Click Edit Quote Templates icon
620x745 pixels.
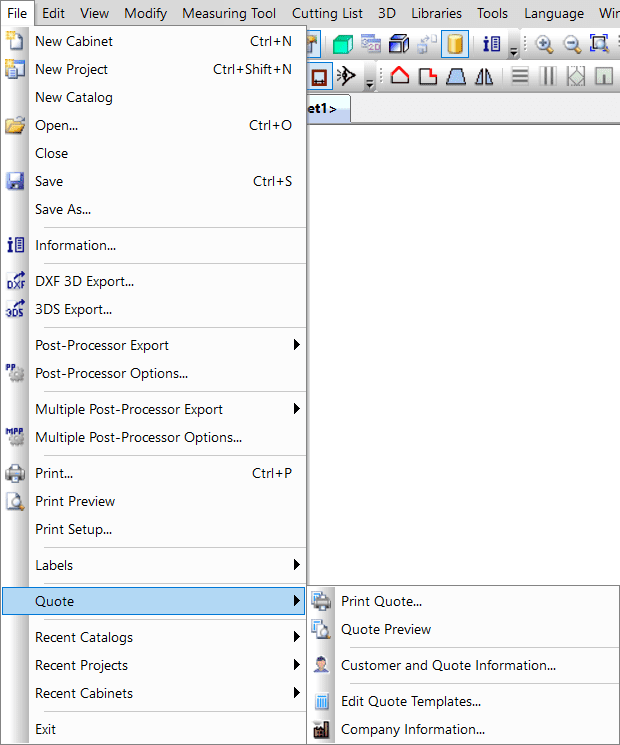(x=322, y=701)
